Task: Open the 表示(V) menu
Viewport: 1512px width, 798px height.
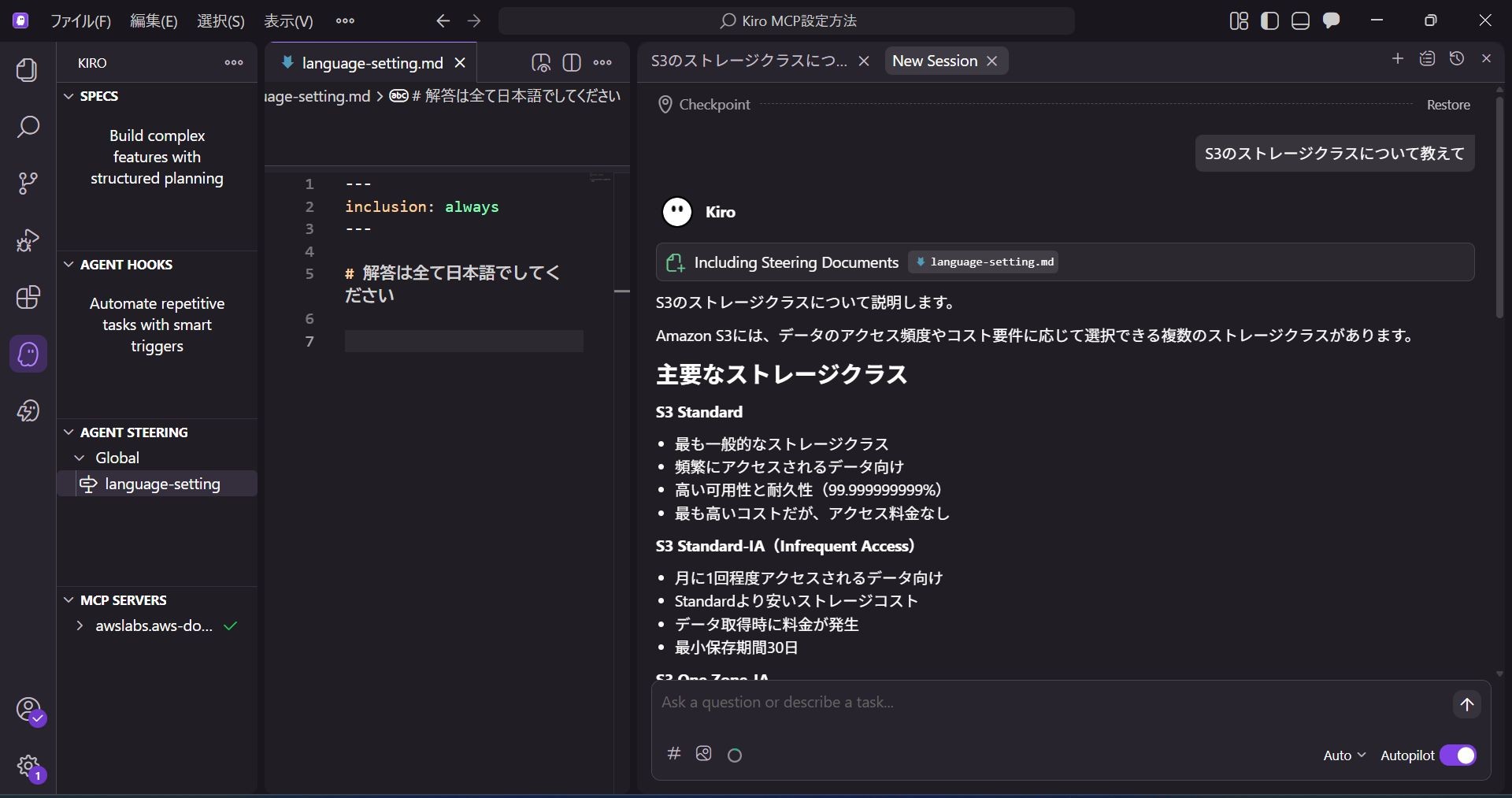Action: click(x=287, y=21)
